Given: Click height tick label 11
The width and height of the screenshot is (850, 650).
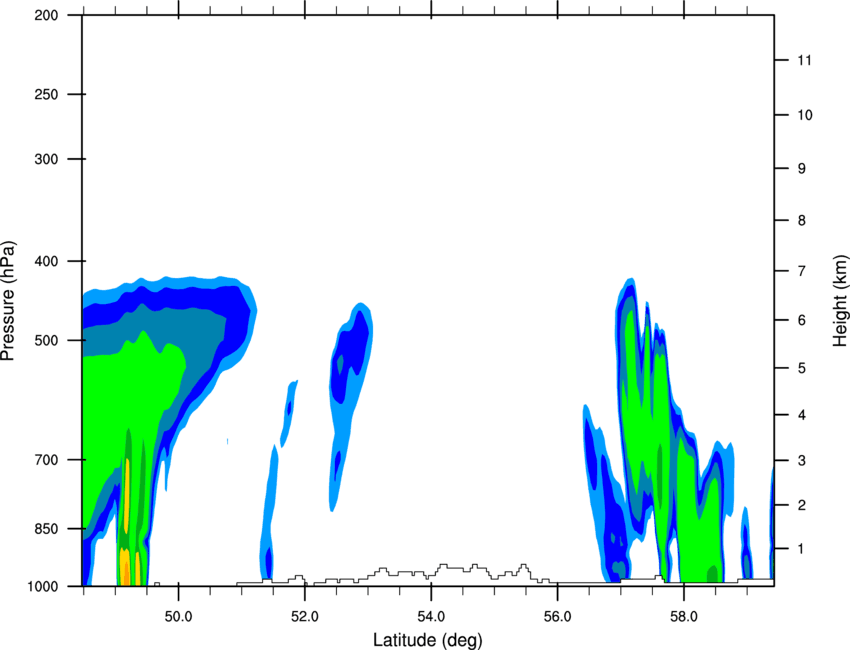Looking at the screenshot, I should 804,60.
